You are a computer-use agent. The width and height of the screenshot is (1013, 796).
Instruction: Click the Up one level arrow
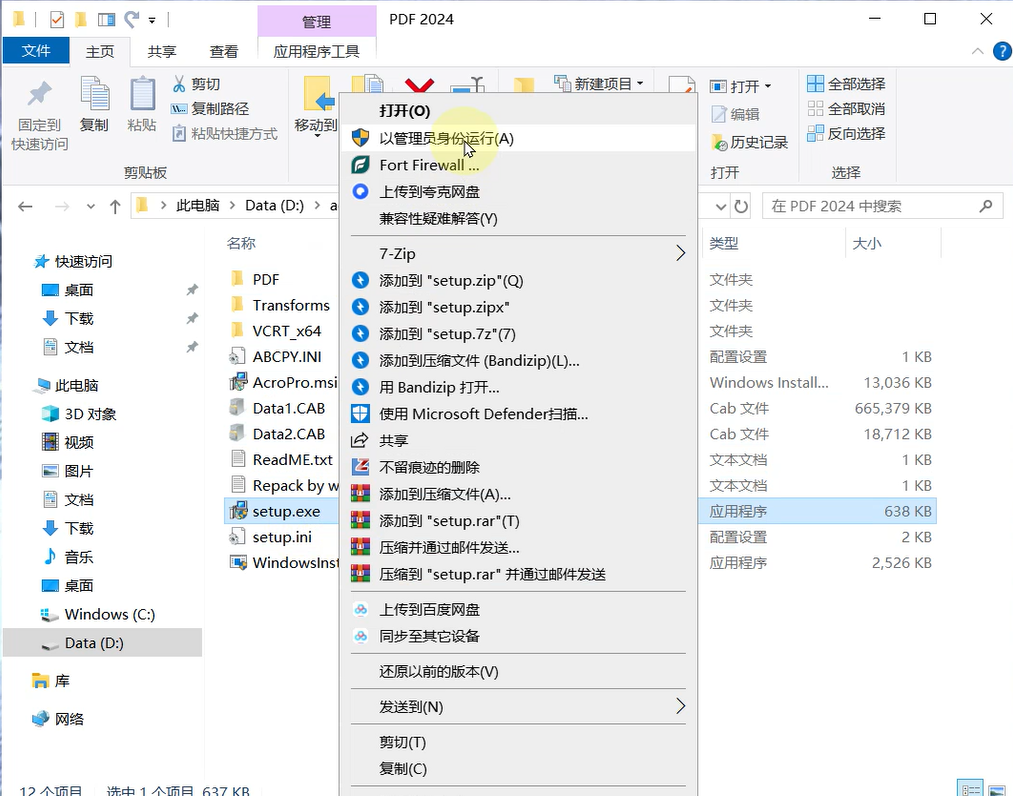115,207
